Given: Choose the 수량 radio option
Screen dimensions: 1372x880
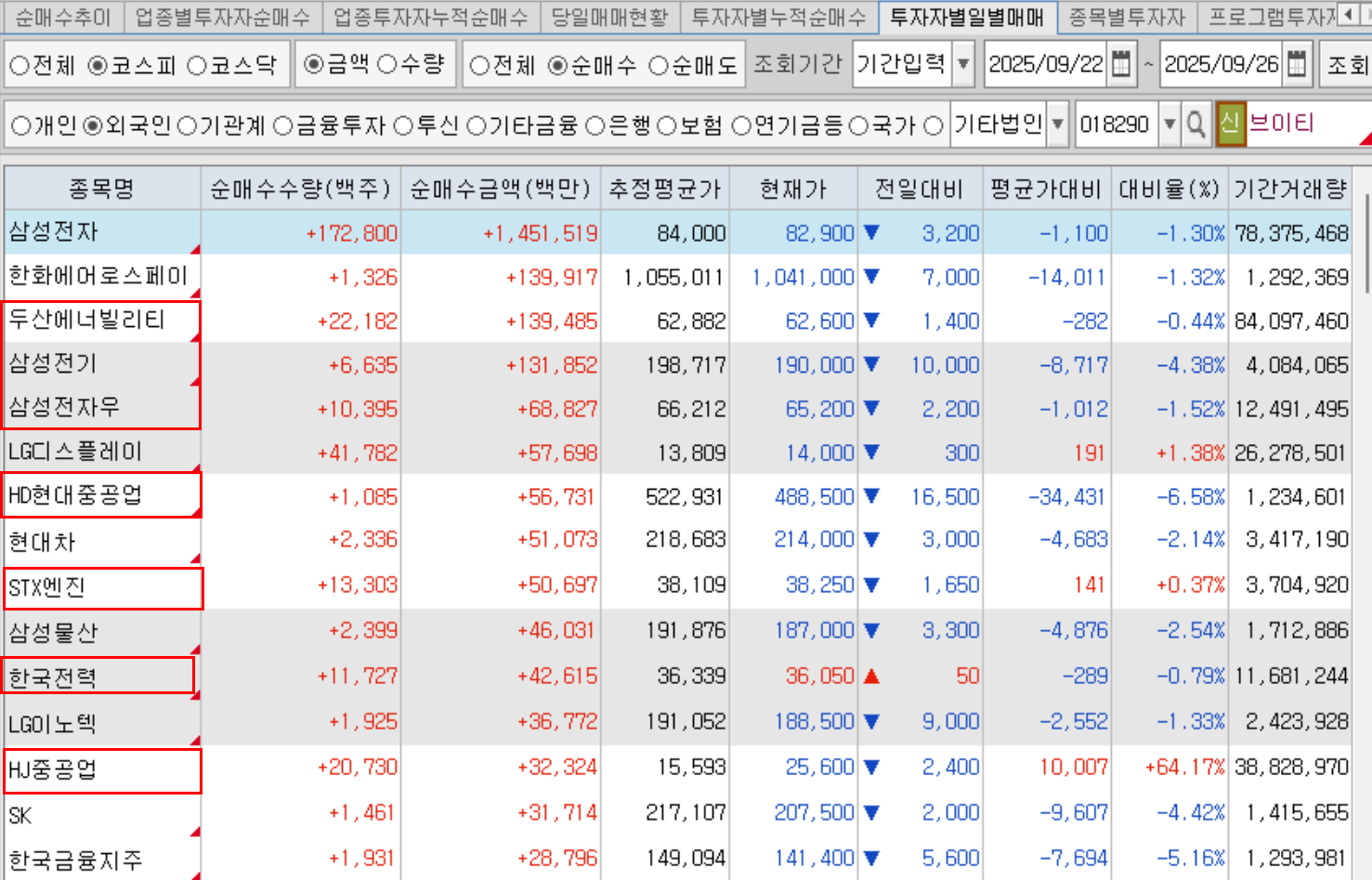Looking at the screenshot, I should (x=387, y=64).
